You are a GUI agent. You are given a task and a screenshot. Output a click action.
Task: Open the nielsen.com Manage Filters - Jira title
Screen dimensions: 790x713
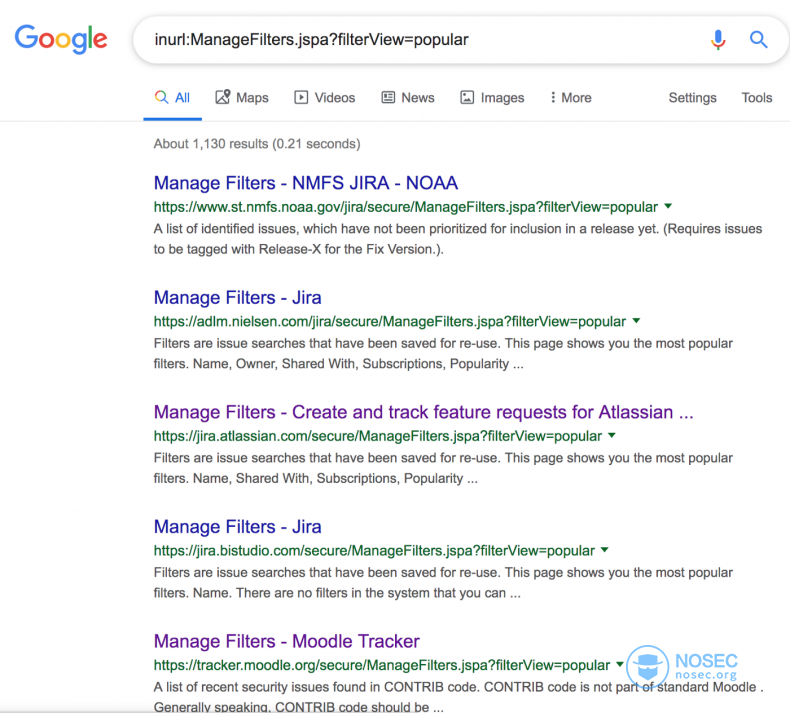[x=237, y=297]
